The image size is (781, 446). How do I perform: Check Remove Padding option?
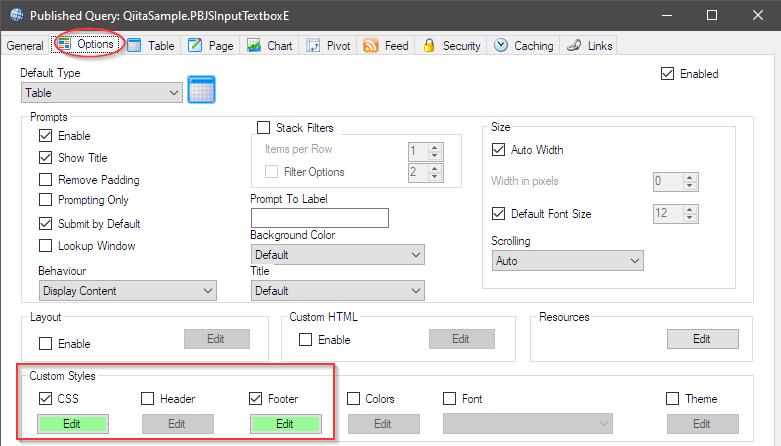click(x=45, y=179)
